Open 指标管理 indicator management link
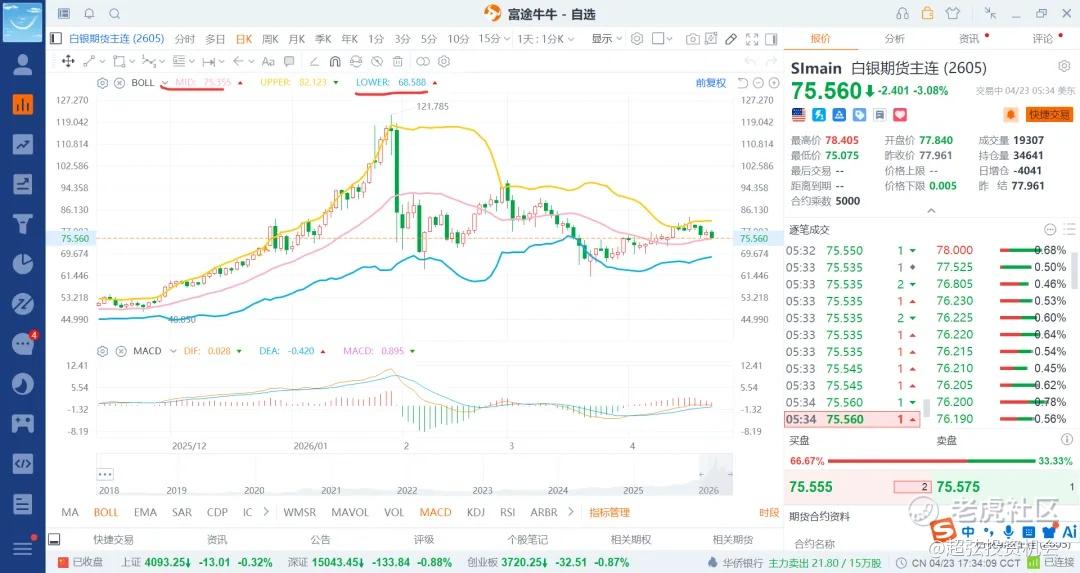The height and width of the screenshot is (573, 1080). (x=609, y=512)
